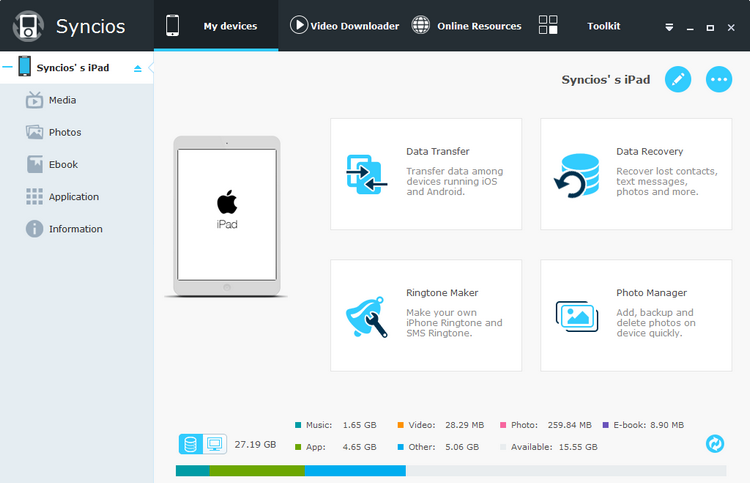Minimize the Syncios window
The width and height of the screenshot is (750, 483).
pos(690,28)
